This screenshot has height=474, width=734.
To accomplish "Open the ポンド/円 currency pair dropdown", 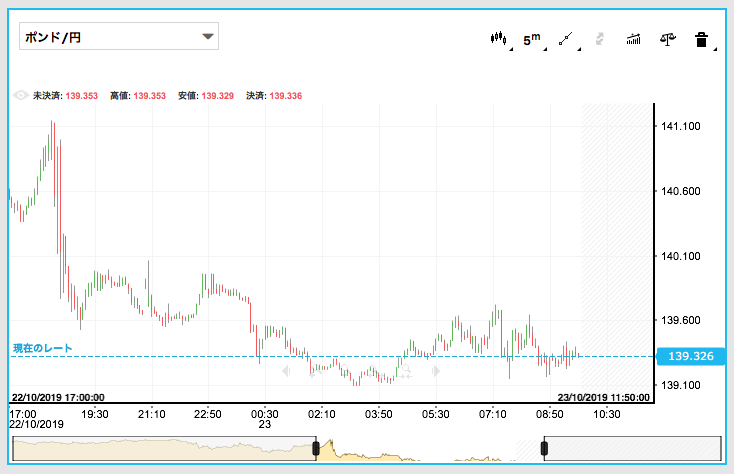I will tap(118, 36).
